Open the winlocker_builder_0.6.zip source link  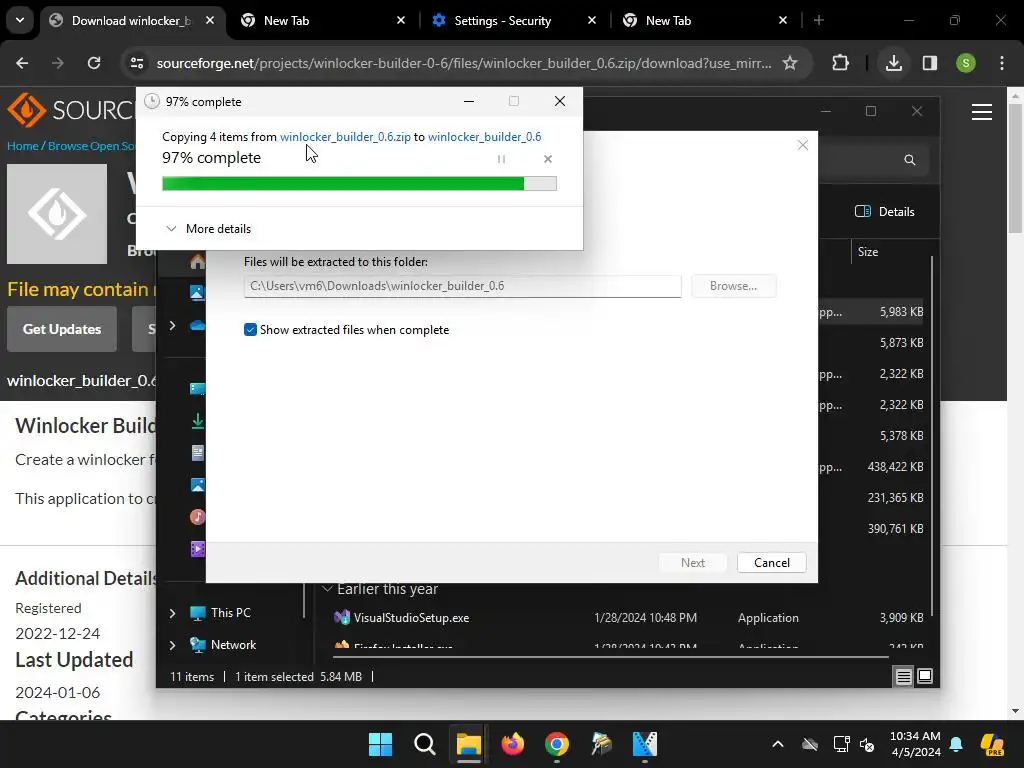[x=345, y=136]
